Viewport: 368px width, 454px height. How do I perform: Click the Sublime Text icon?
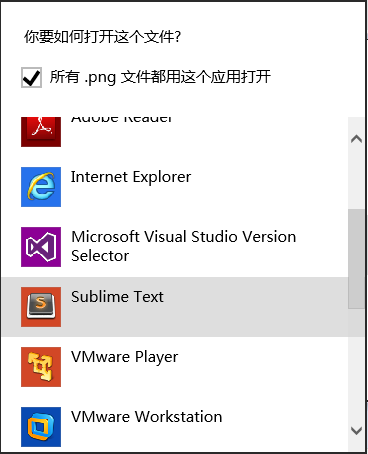pos(41,307)
